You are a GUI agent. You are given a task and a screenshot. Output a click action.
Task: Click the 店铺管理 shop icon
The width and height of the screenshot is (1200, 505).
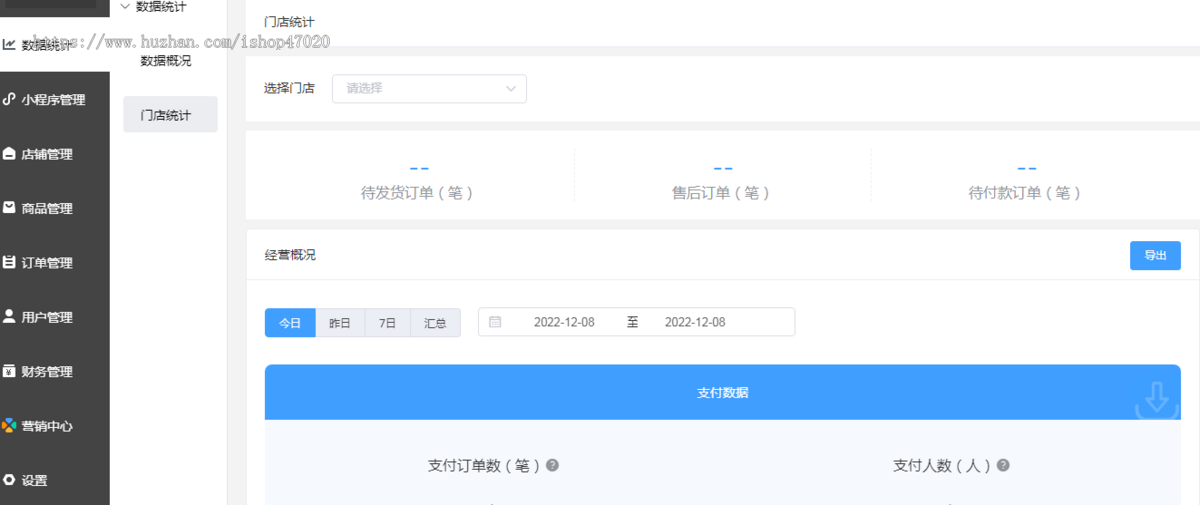pos(9,154)
